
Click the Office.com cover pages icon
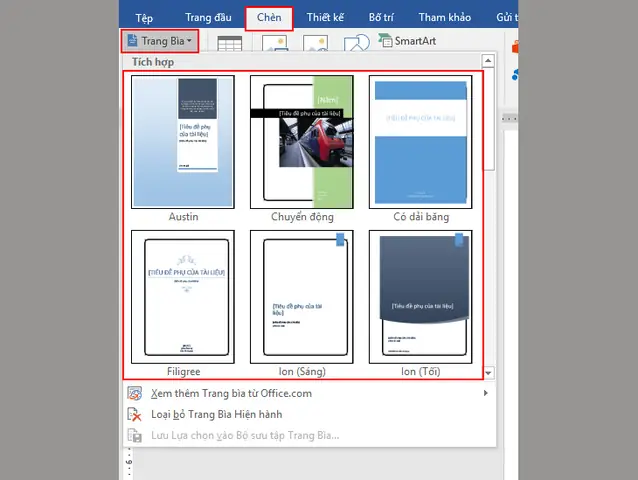[135, 394]
